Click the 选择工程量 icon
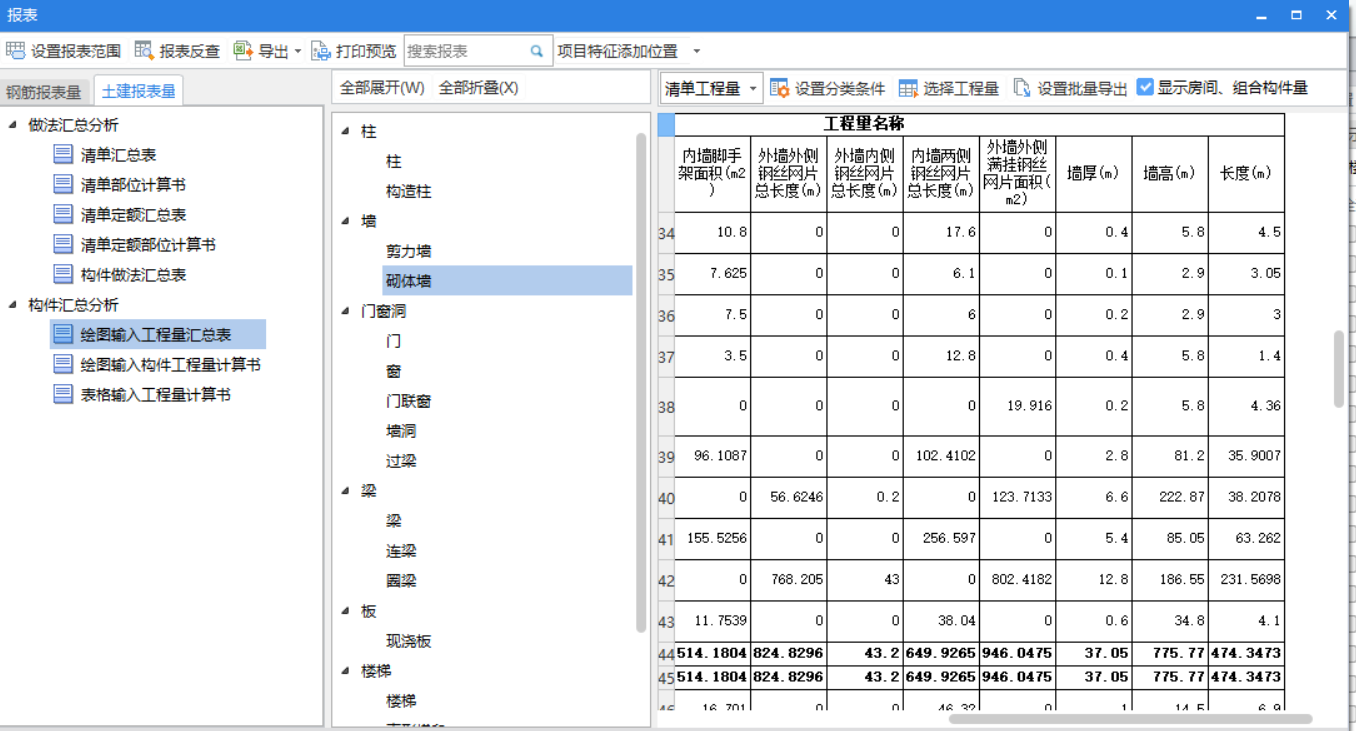 (x=908, y=88)
